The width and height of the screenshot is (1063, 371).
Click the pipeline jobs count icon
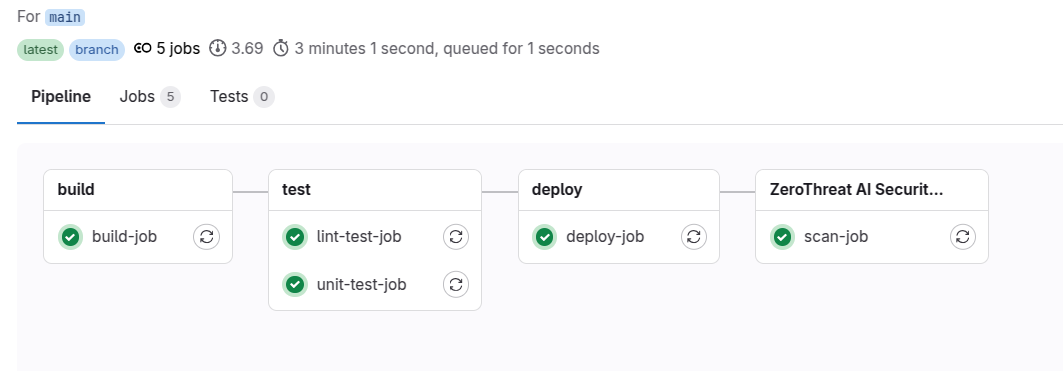(142, 49)
